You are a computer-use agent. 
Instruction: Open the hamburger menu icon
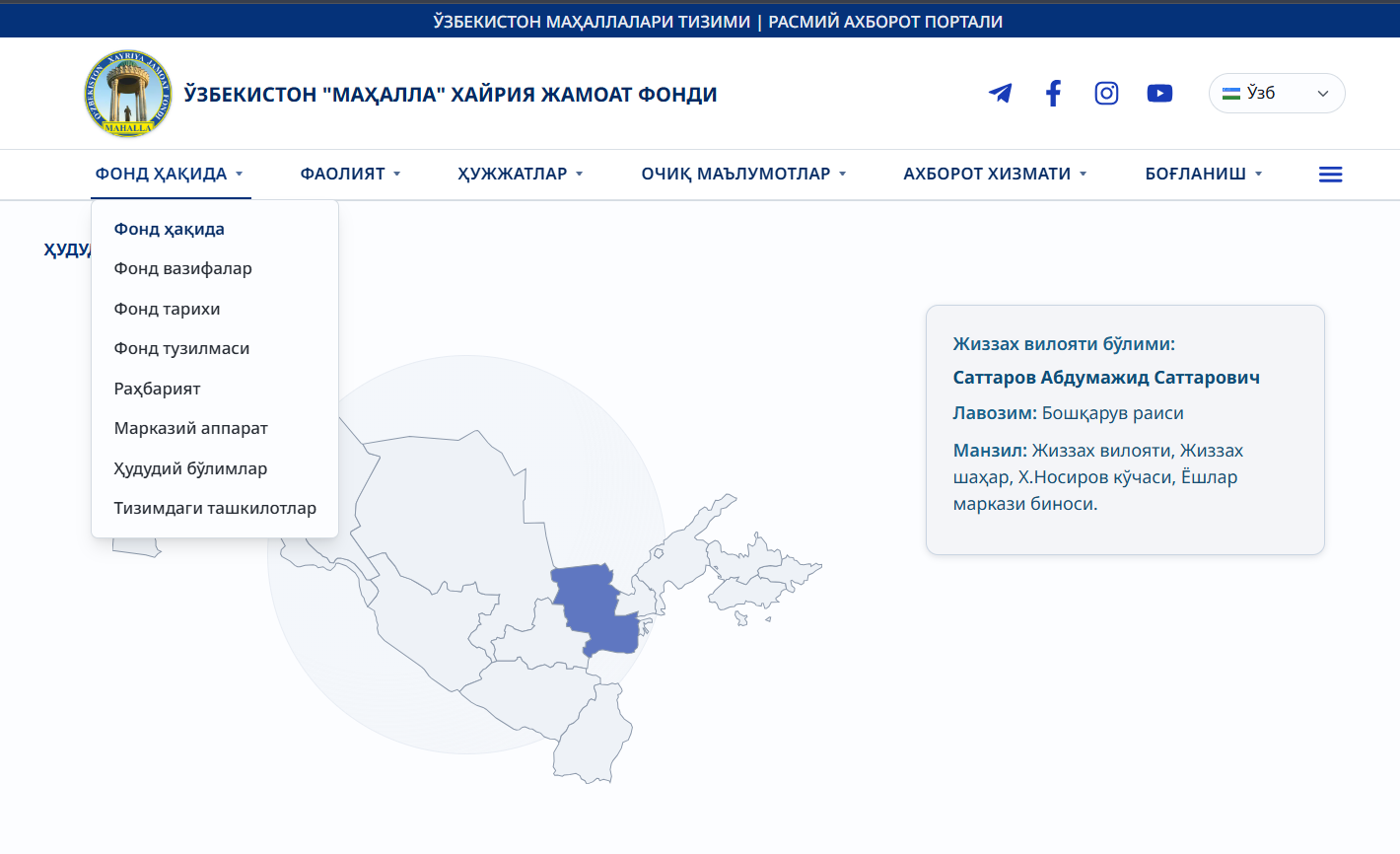pyautogui.click(x=1330, y=175)
